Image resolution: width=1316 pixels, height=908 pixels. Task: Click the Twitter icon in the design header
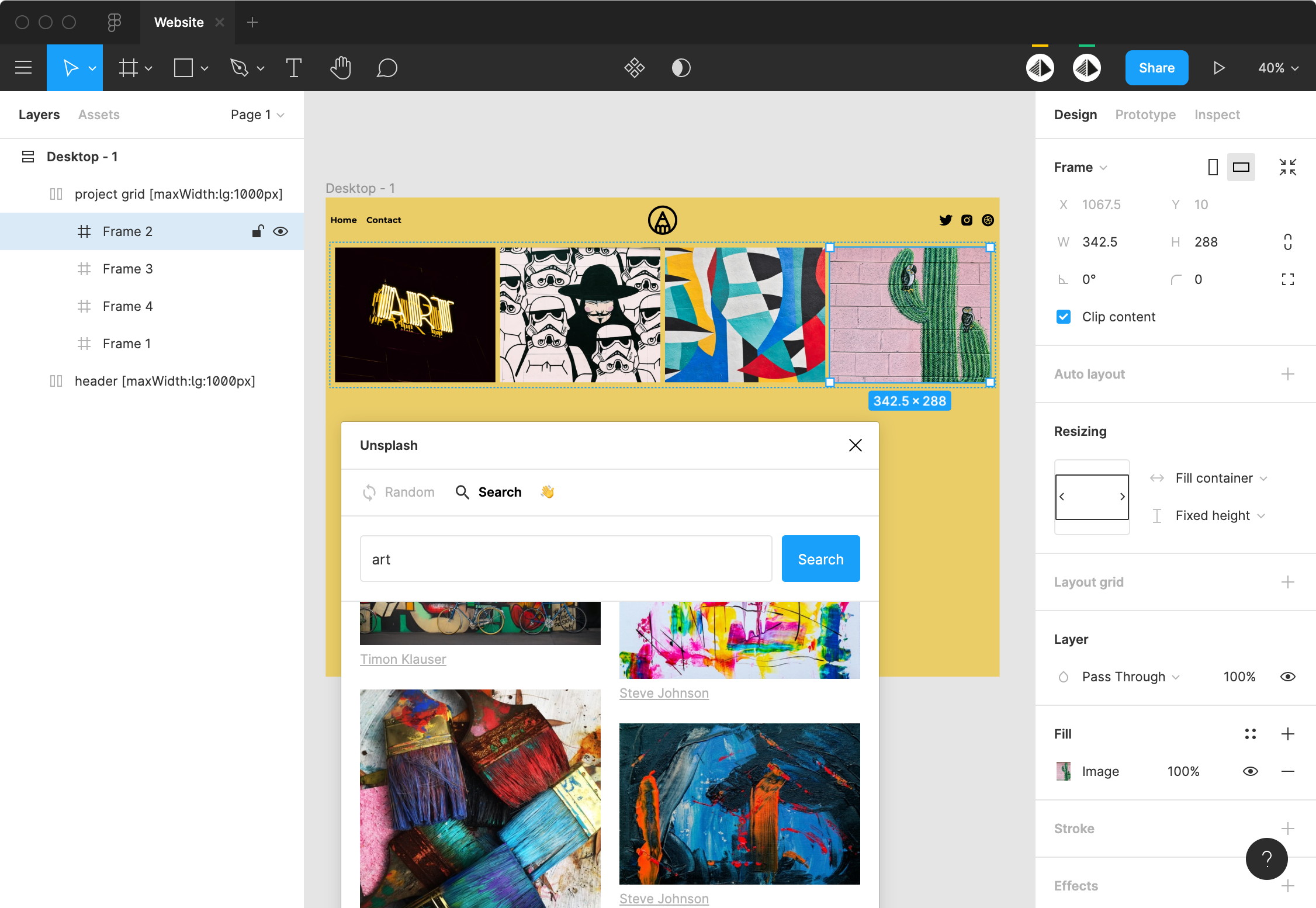(946, 220)
